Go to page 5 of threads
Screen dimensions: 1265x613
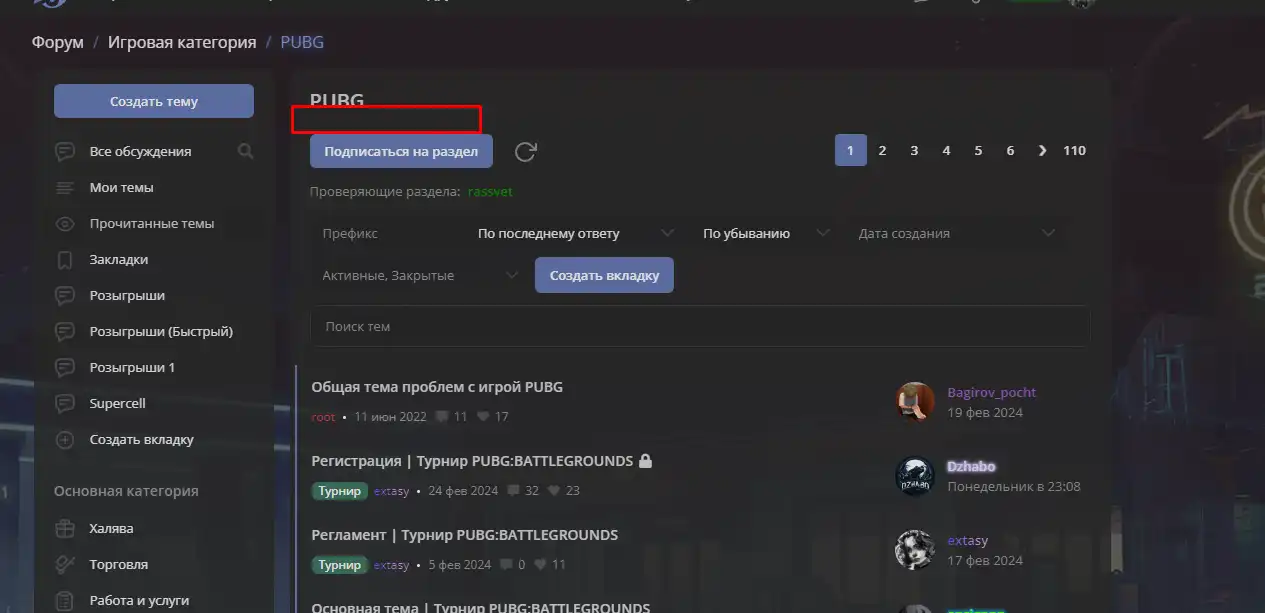click(978, 150)
